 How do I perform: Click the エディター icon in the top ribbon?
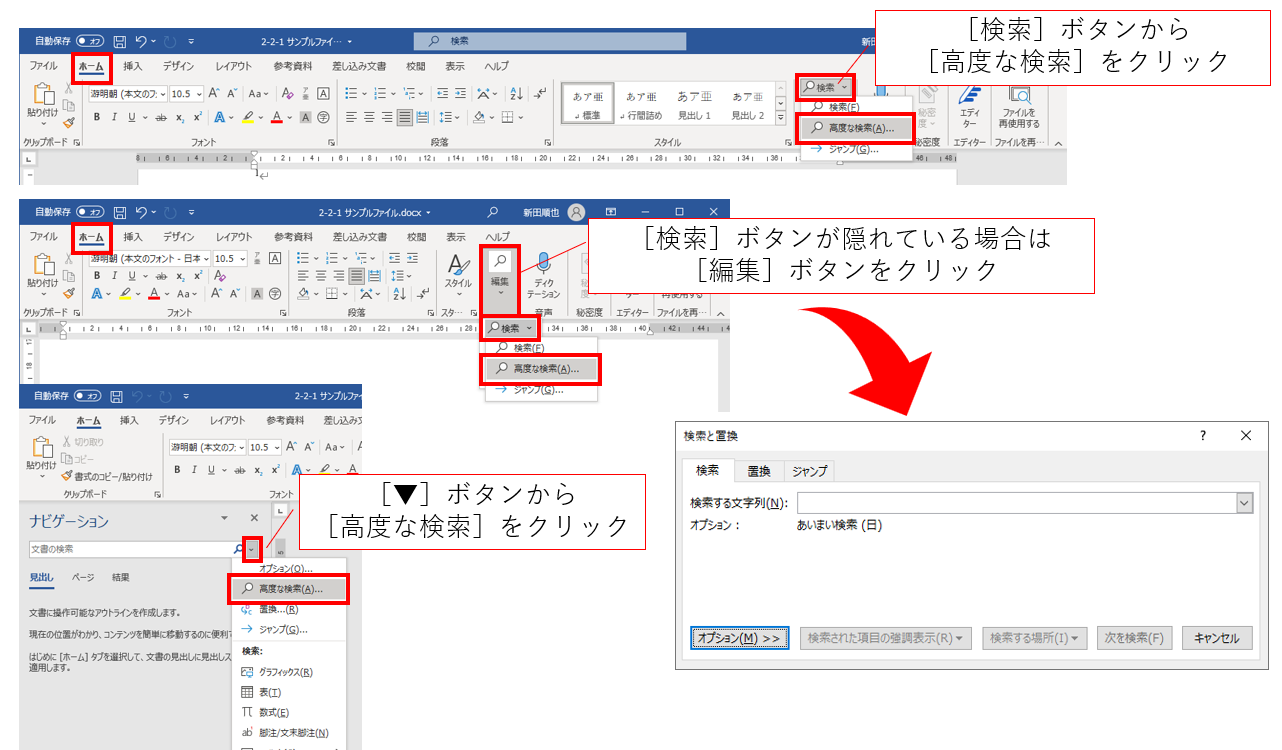click(x=969, y=103)
